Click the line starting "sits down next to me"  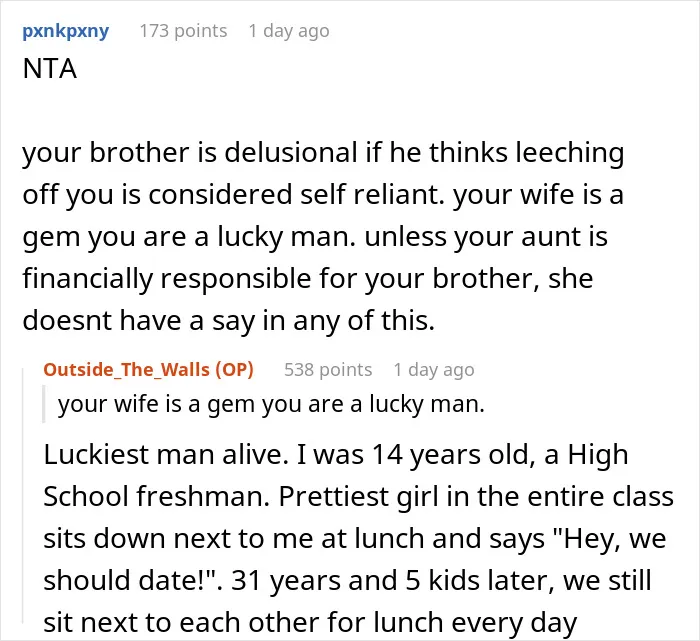(355, 539)
